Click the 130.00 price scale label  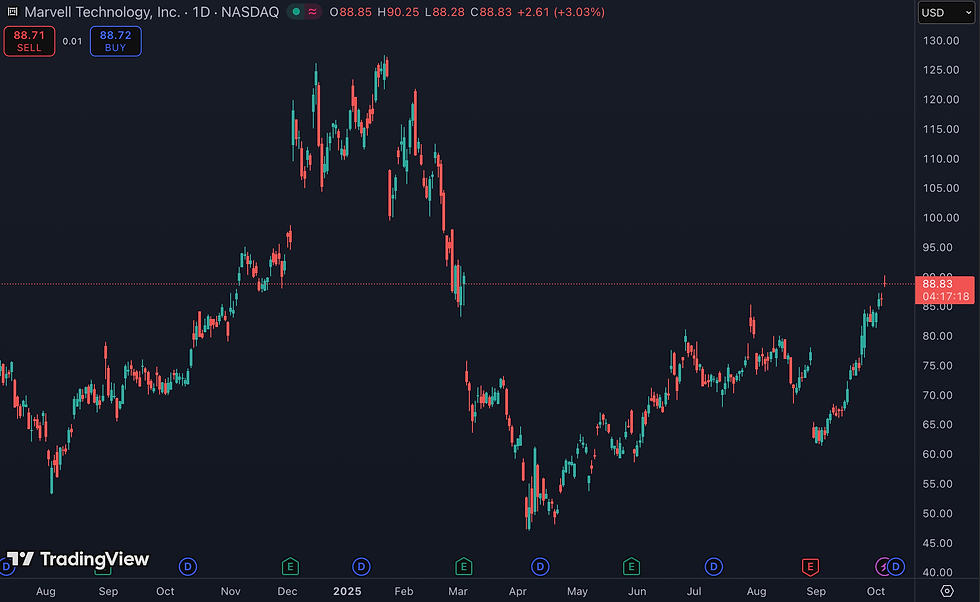click(x=941, y=41)
